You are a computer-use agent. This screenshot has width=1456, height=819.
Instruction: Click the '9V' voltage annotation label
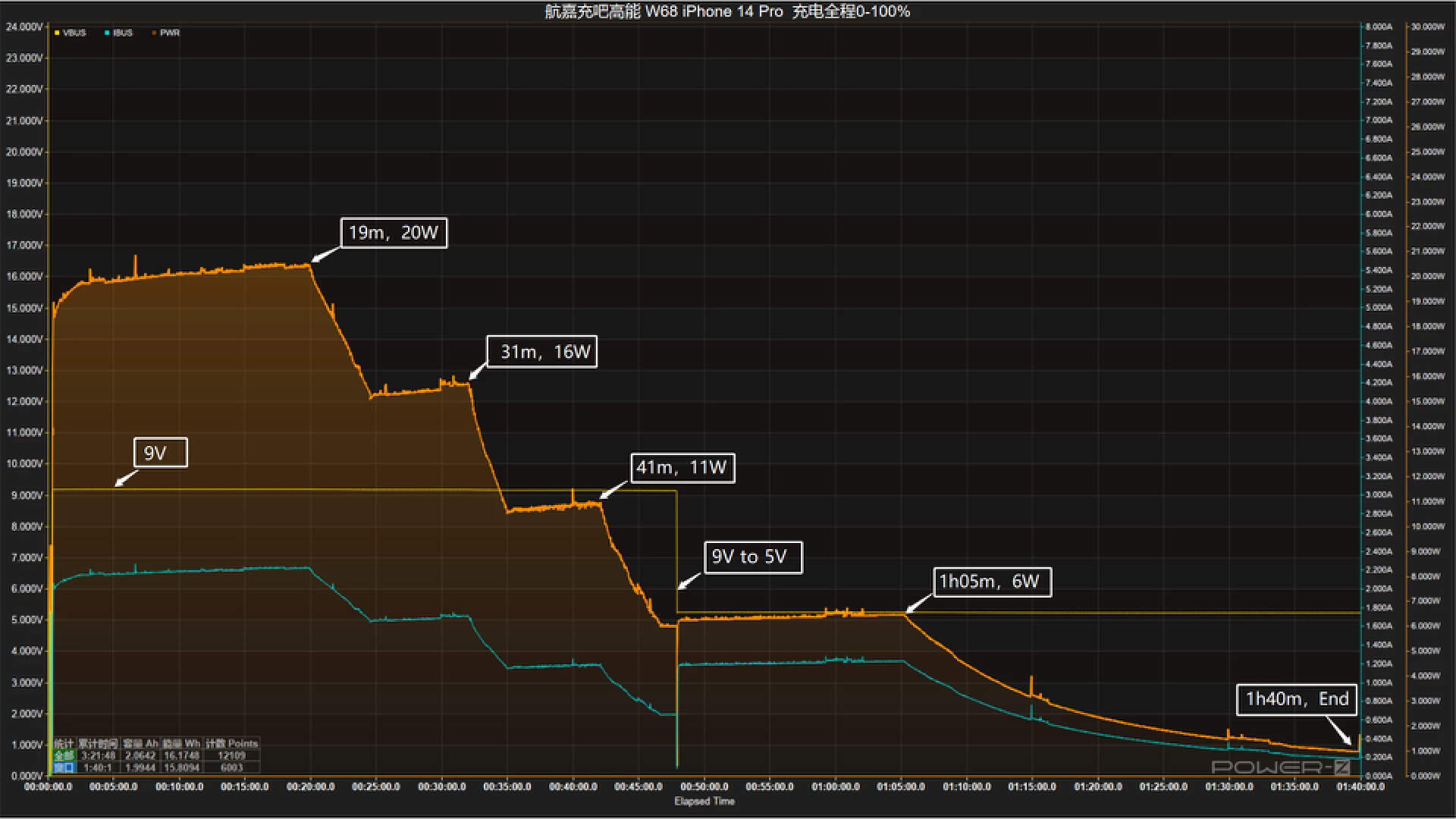click(160, 453)
